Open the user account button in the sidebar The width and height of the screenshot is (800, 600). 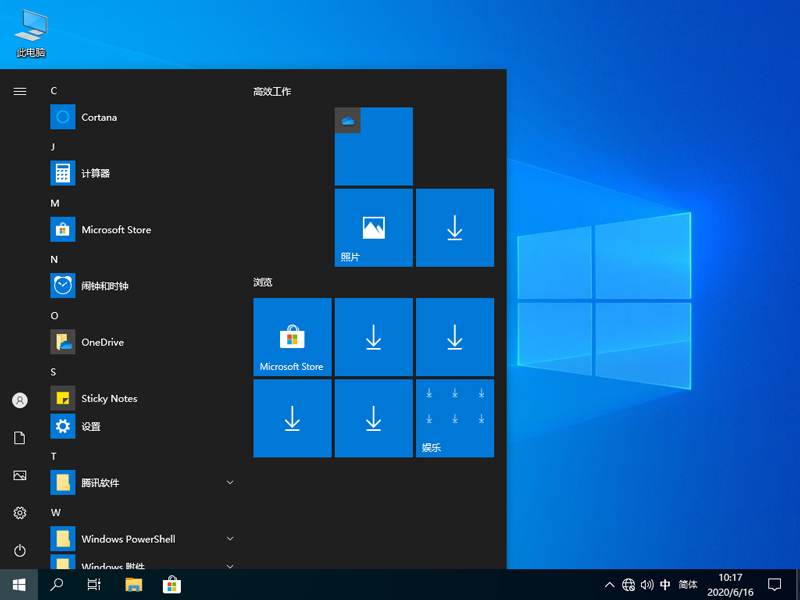(19, 400)
